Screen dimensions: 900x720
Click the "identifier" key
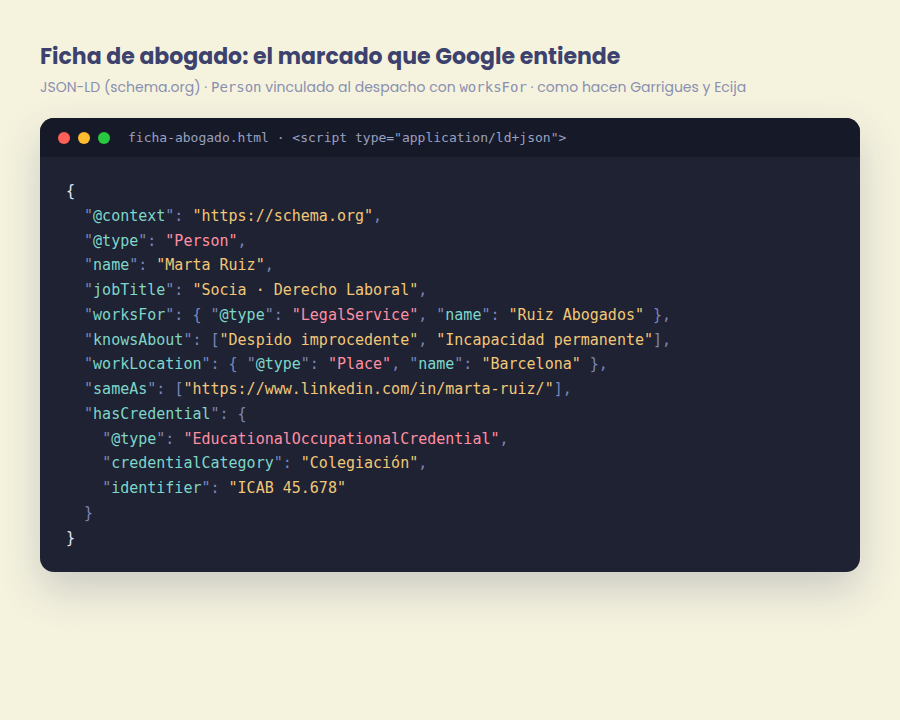tap(157, 487)
